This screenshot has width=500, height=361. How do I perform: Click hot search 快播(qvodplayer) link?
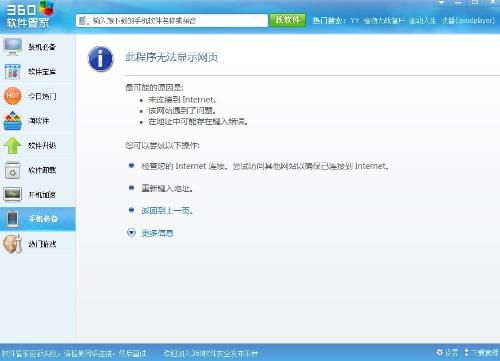[x=468, y=21]
